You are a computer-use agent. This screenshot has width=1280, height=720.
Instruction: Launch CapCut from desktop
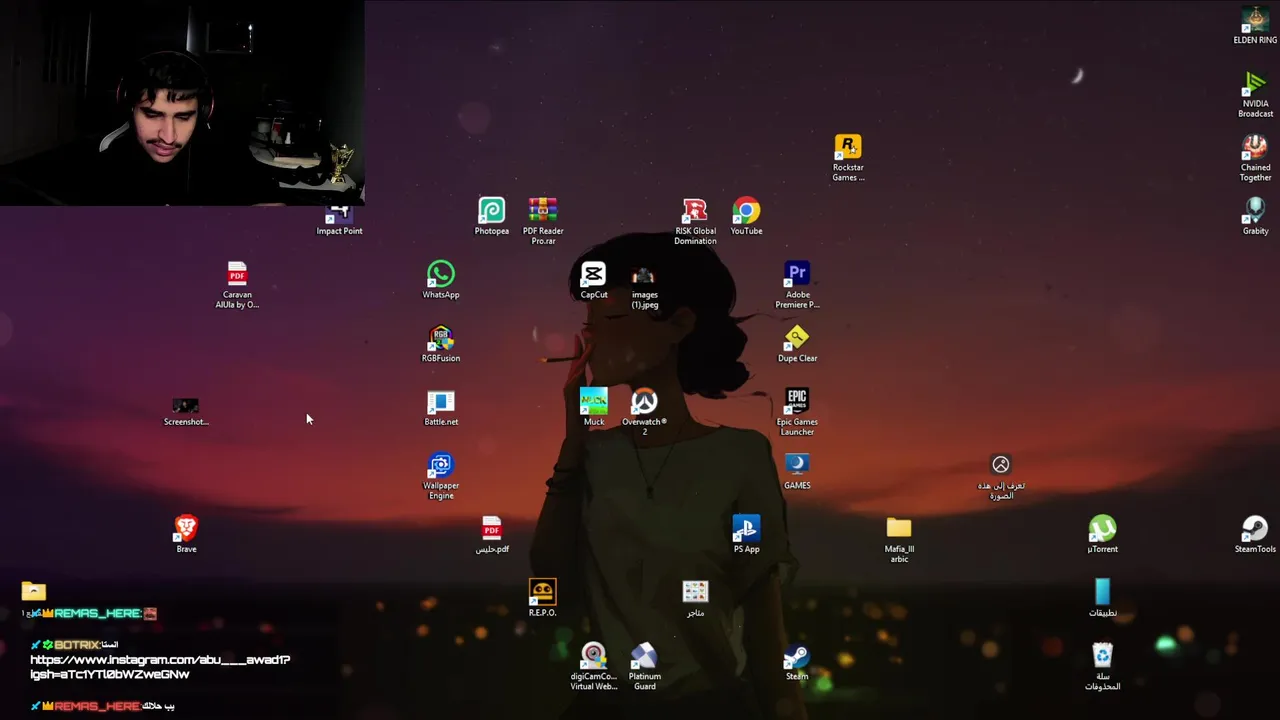[x=594, y=280]
